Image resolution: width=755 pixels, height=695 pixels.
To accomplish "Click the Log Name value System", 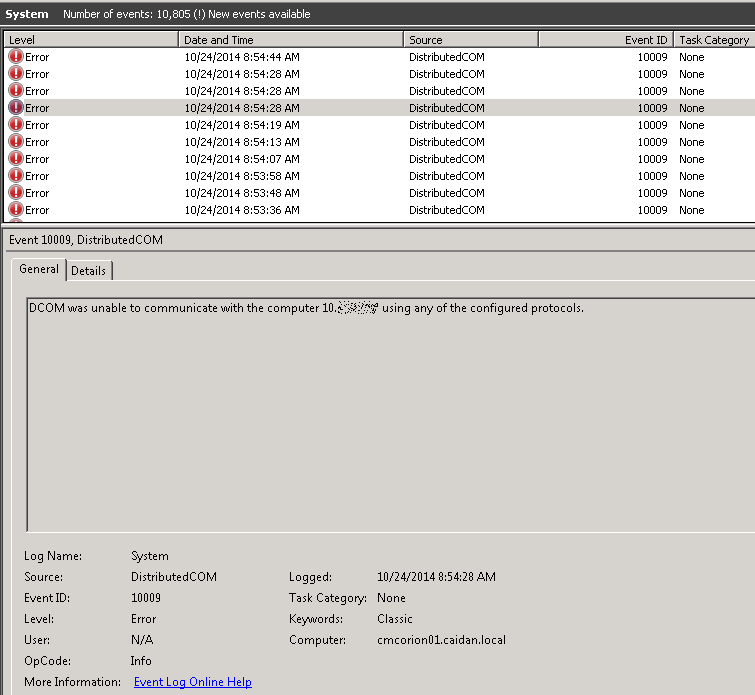I will (150, 556).
